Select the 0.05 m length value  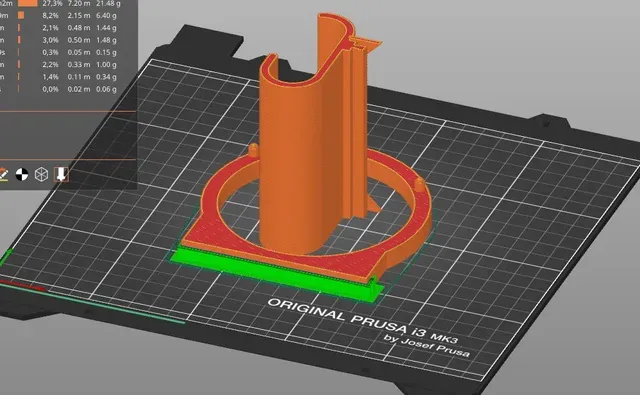pos(79,52)
